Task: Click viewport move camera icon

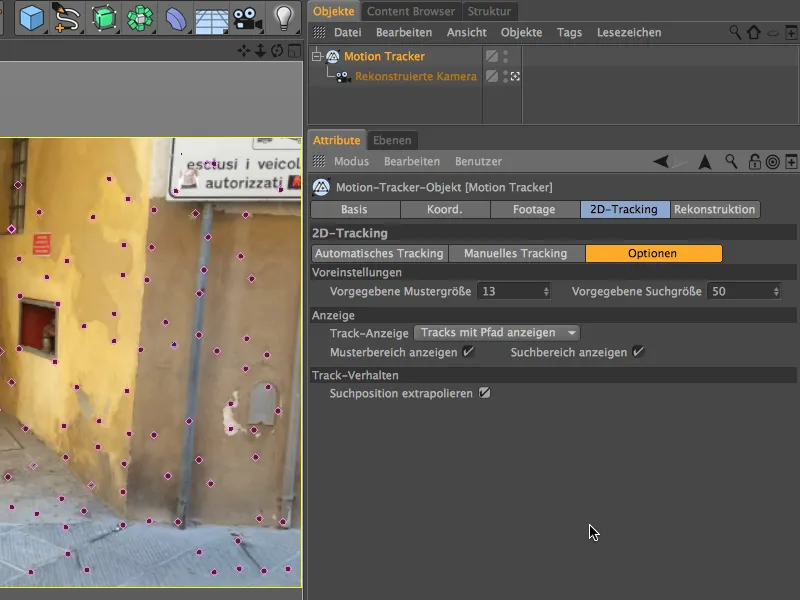Action: 243,51
